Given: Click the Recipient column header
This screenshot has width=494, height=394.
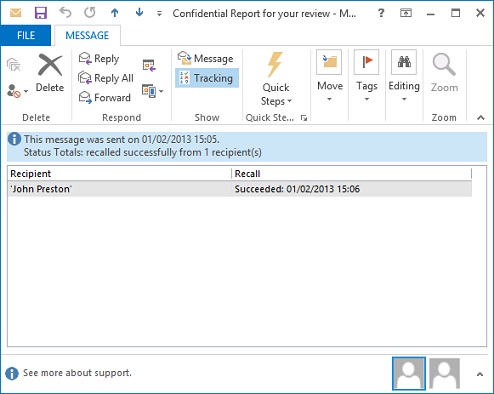Looking at the screenshot, I should tap(119, 174).
